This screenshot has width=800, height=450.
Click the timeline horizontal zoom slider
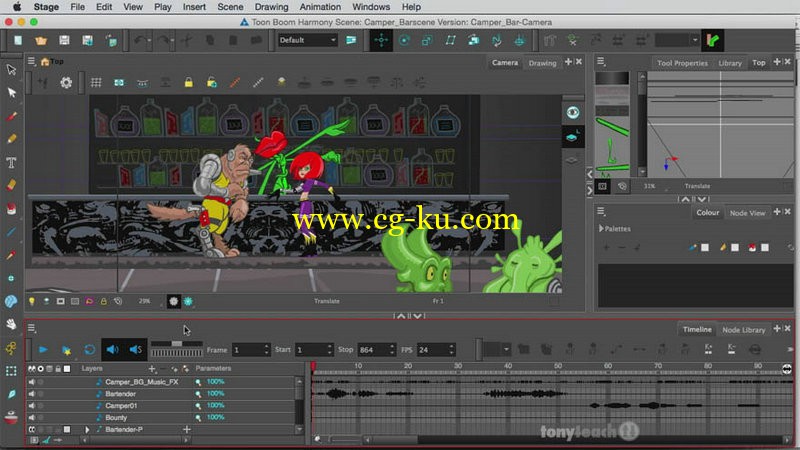[x=346, y=439]
